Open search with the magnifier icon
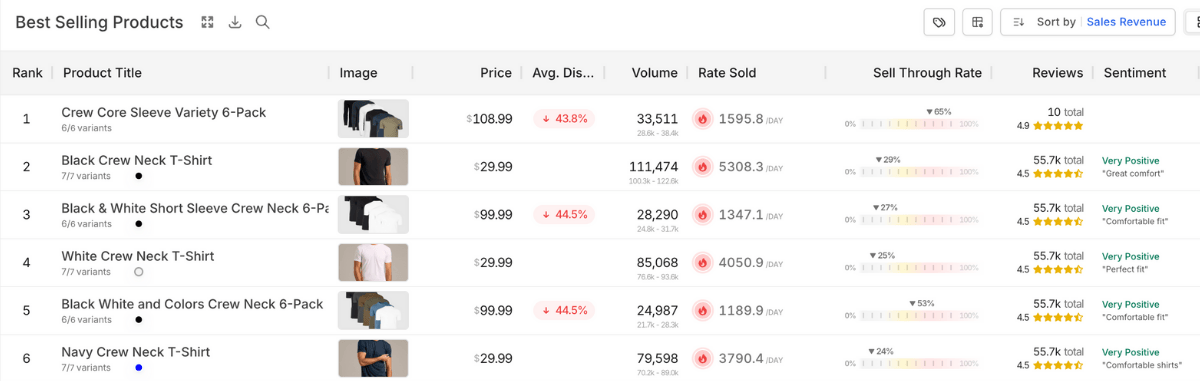Image resolution: width=1200 pixels, height=381 pixels. pyautogui.click(x=263, y=22)
